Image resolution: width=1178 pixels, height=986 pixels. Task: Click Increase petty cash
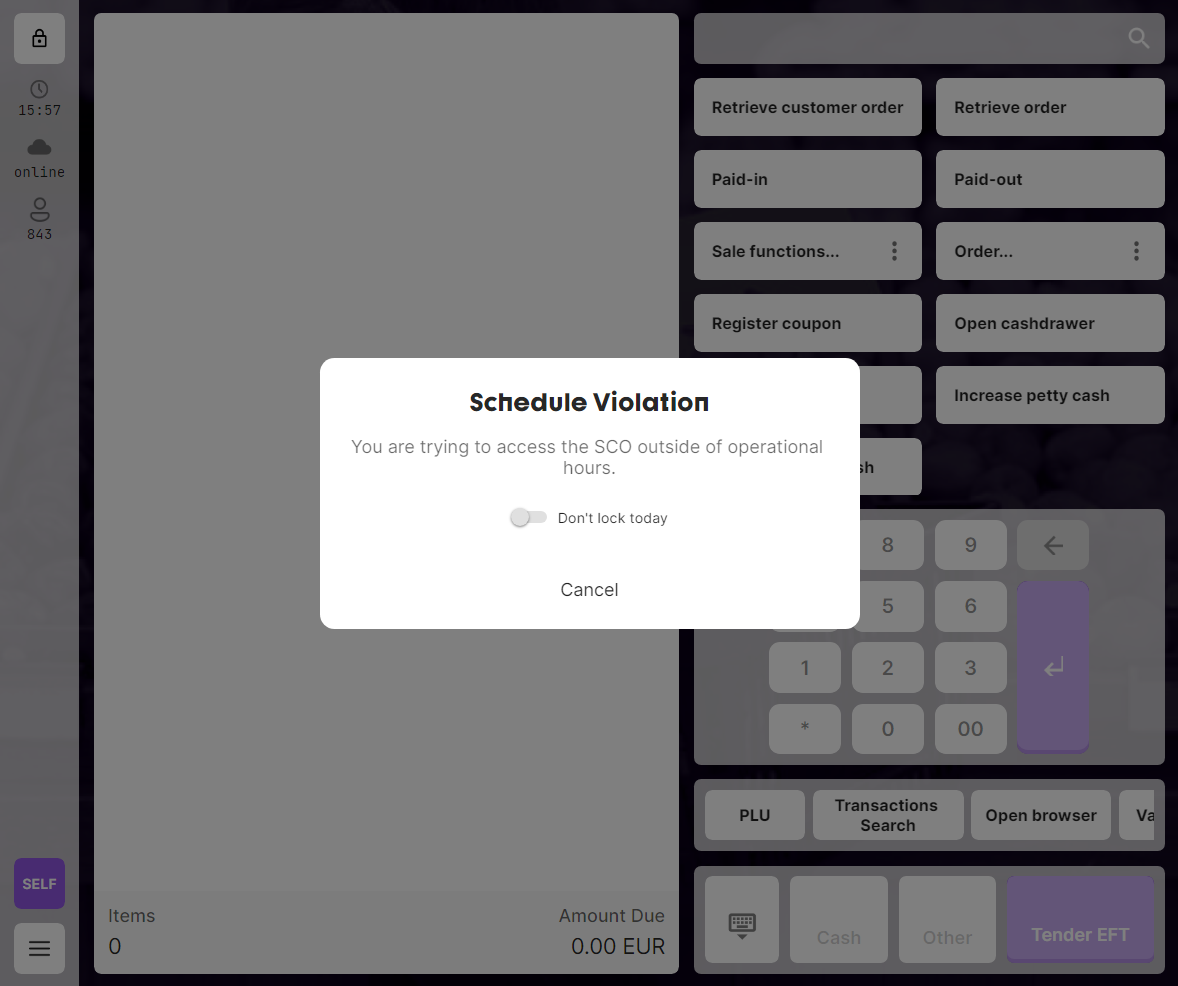(1050, 395)
